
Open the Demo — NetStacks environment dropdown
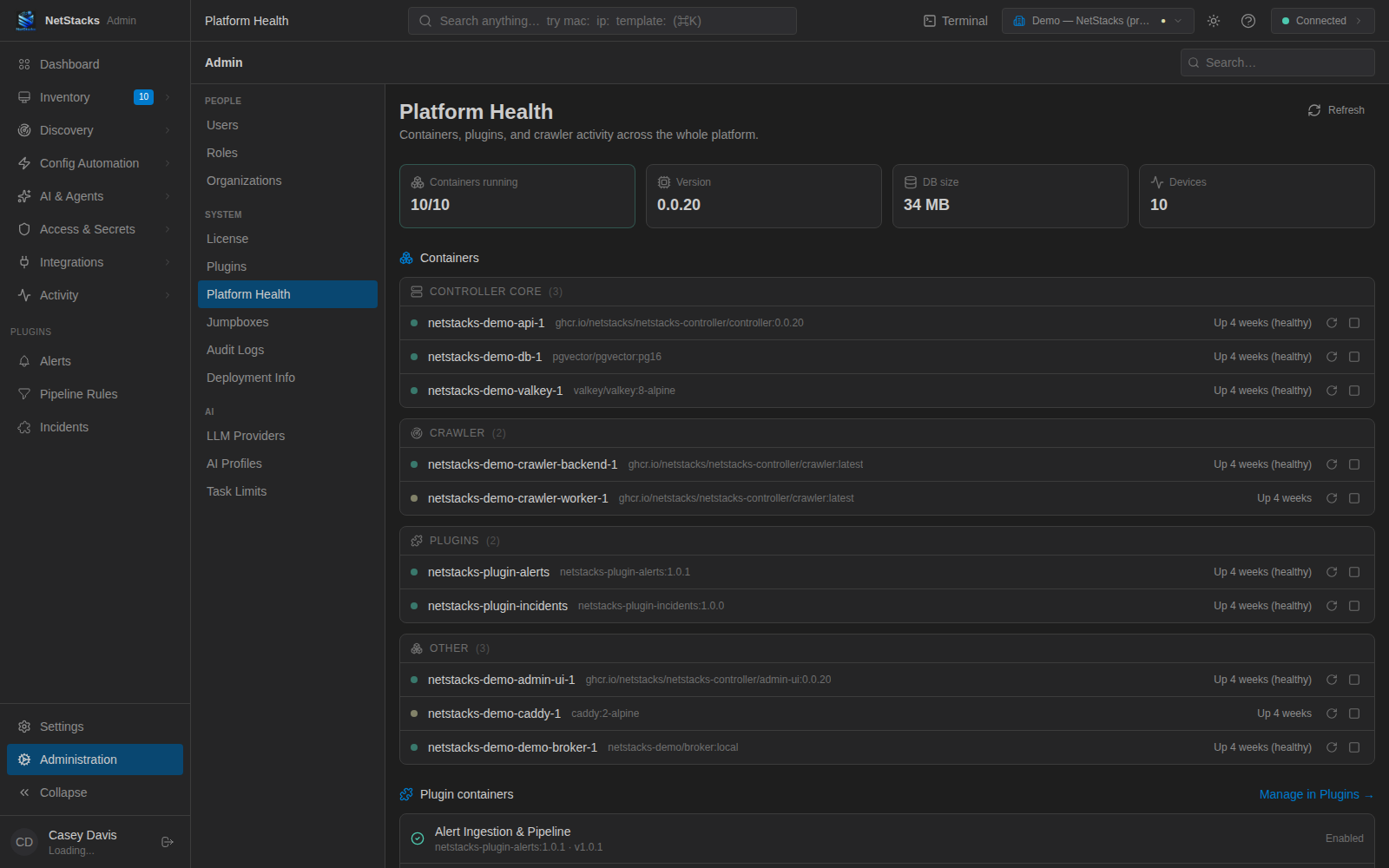click(x=1097, y=21)
